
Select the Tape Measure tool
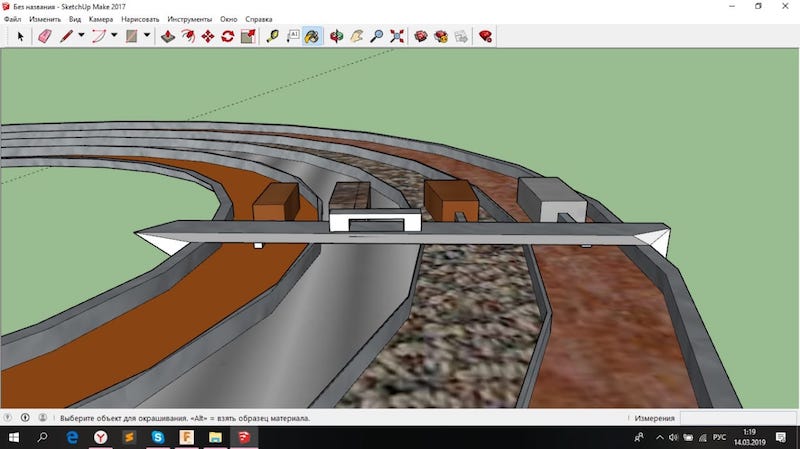click(272, 36)
